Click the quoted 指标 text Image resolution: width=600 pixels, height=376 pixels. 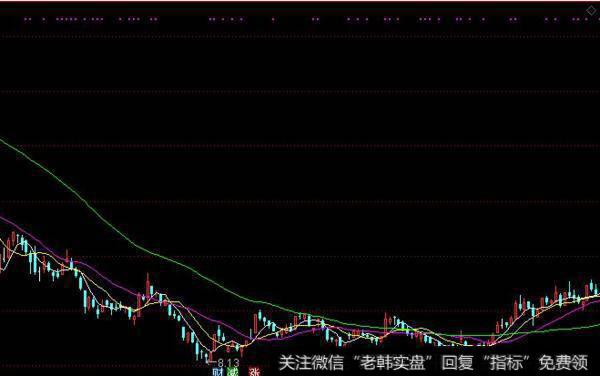(506, 363)
